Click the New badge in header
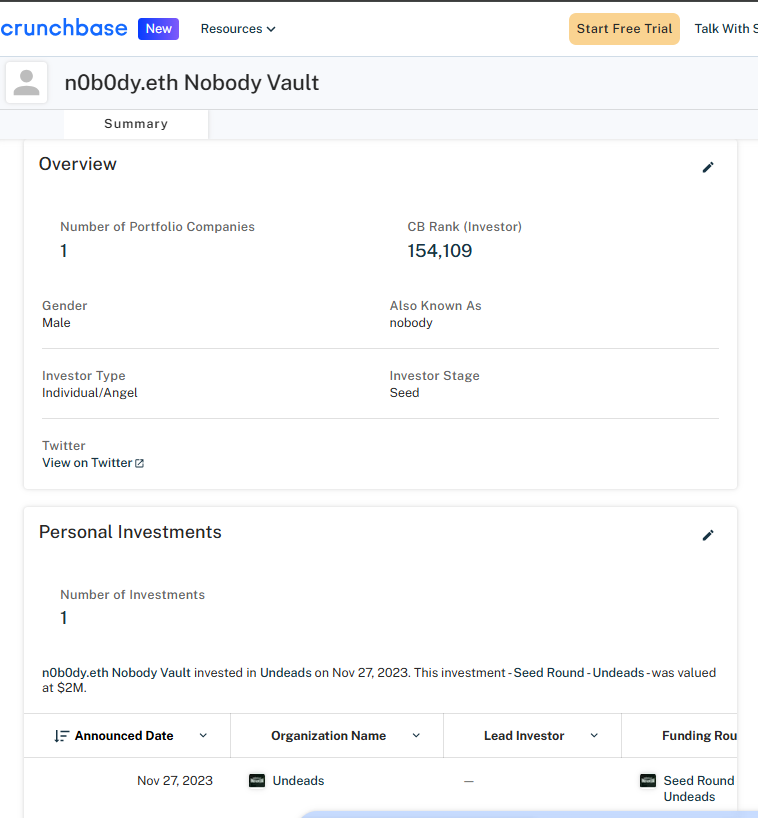This screenshot has width=758, height=818. click(159, 29)
